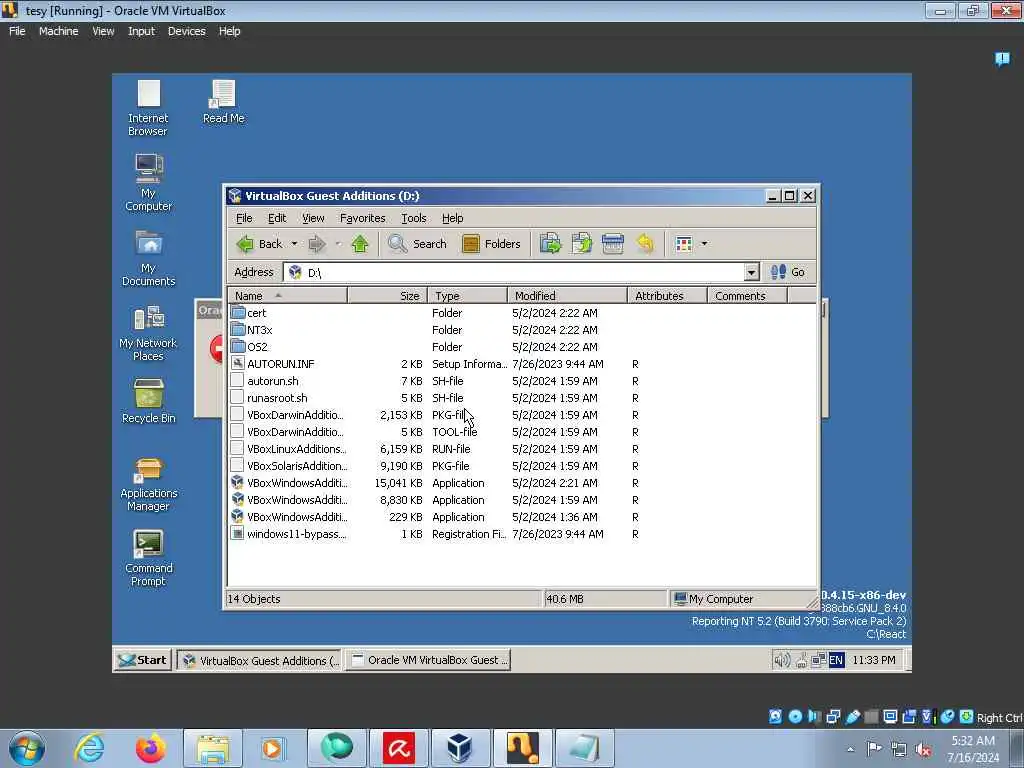Switch to Oracle VM VirtualBox Guest taskbar item
Image resolution: width=1024 pixels, height=768 pixels.
[428, 660]
